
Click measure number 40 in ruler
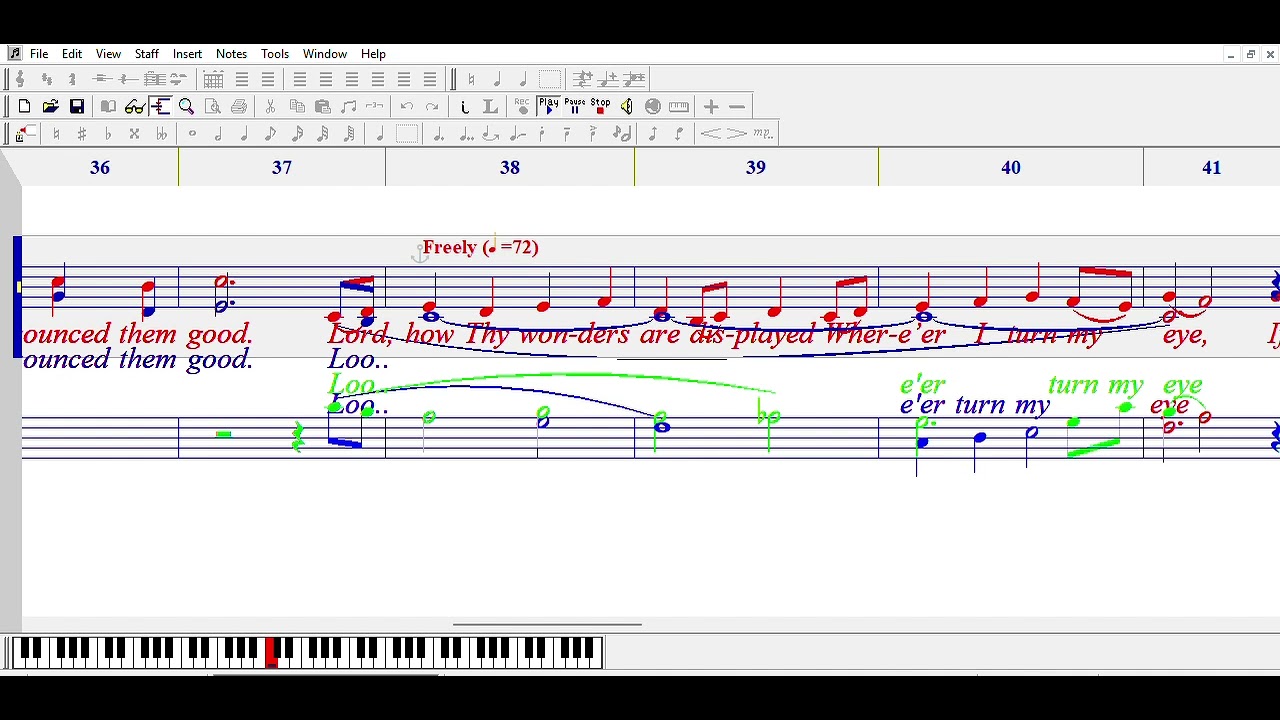(x=1011, y=168)
